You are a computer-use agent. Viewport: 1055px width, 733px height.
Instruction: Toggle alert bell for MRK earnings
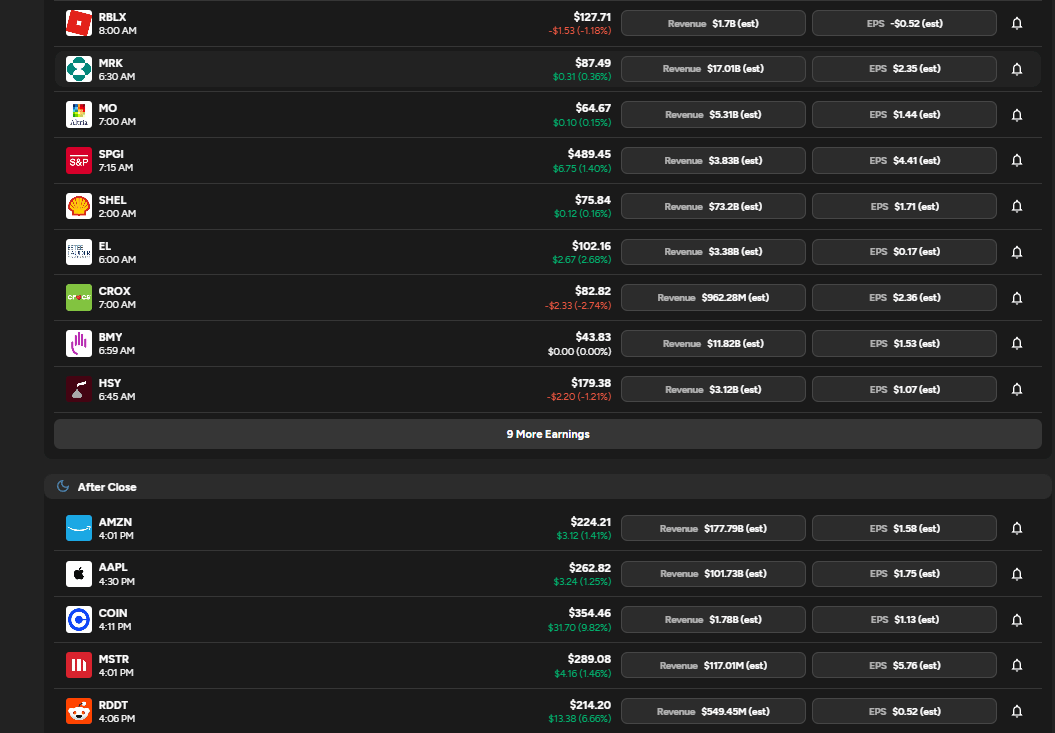[x=1017, y=69]
